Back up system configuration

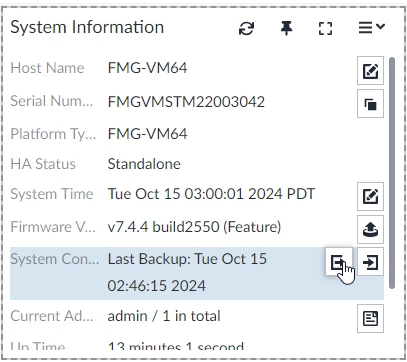click(x=338, y=262)
